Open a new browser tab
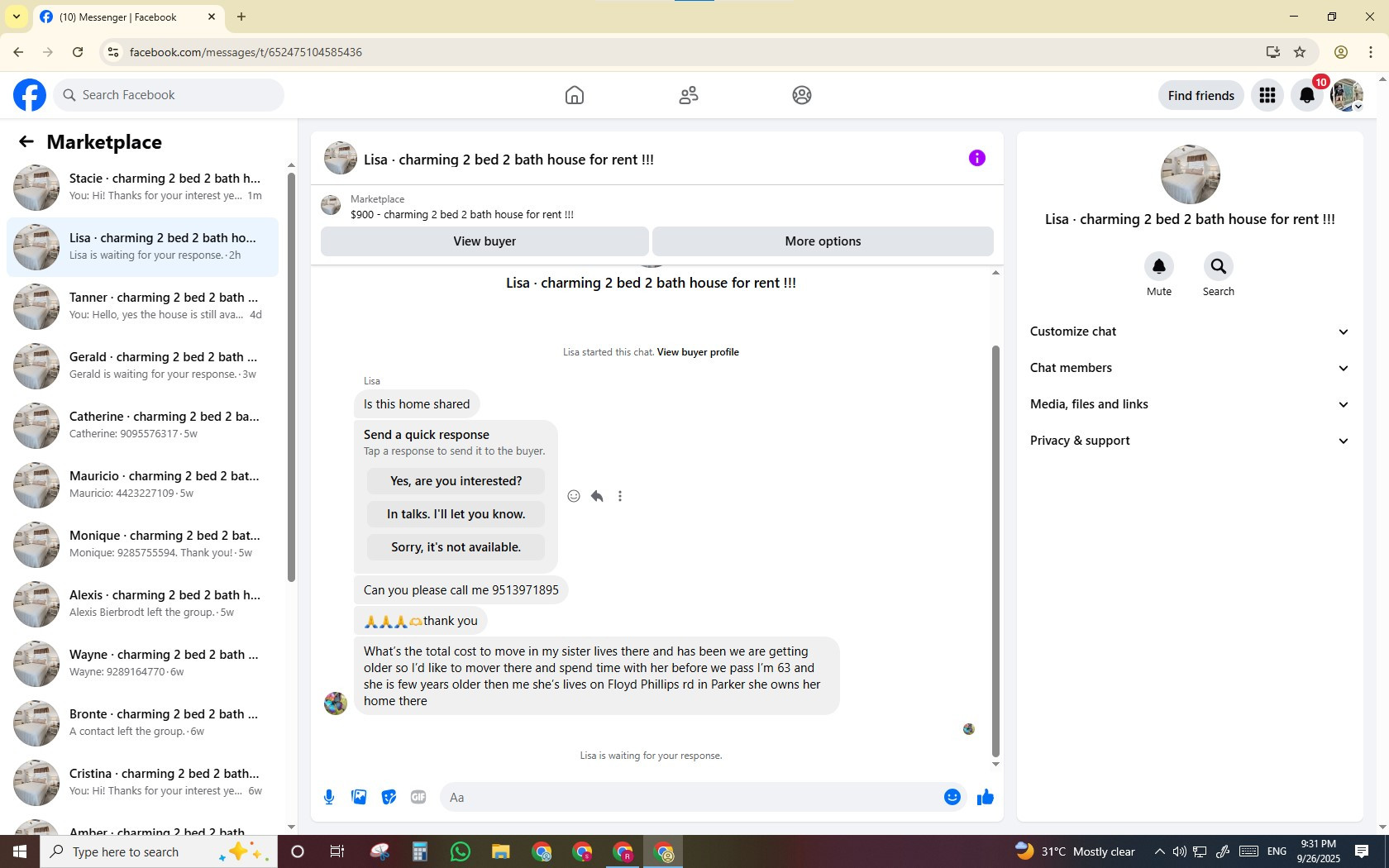The height and width of the screenshot is (868, 1389). click(241, 17)
